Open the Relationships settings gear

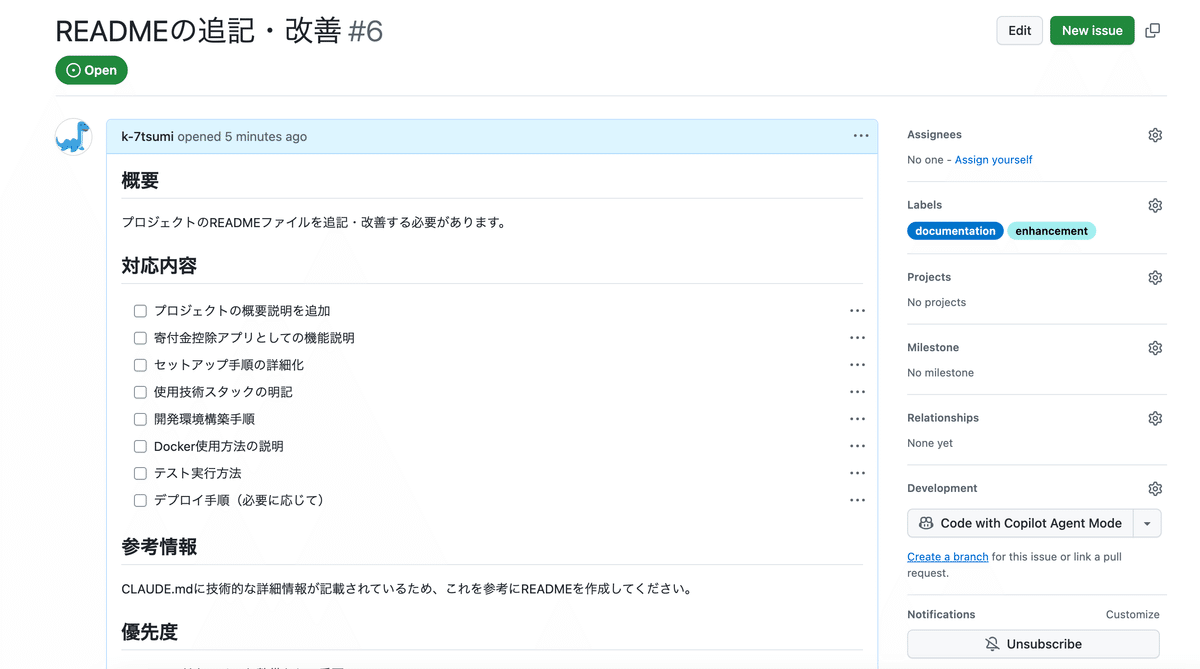pyautogui.click(x=1155, y=418)
